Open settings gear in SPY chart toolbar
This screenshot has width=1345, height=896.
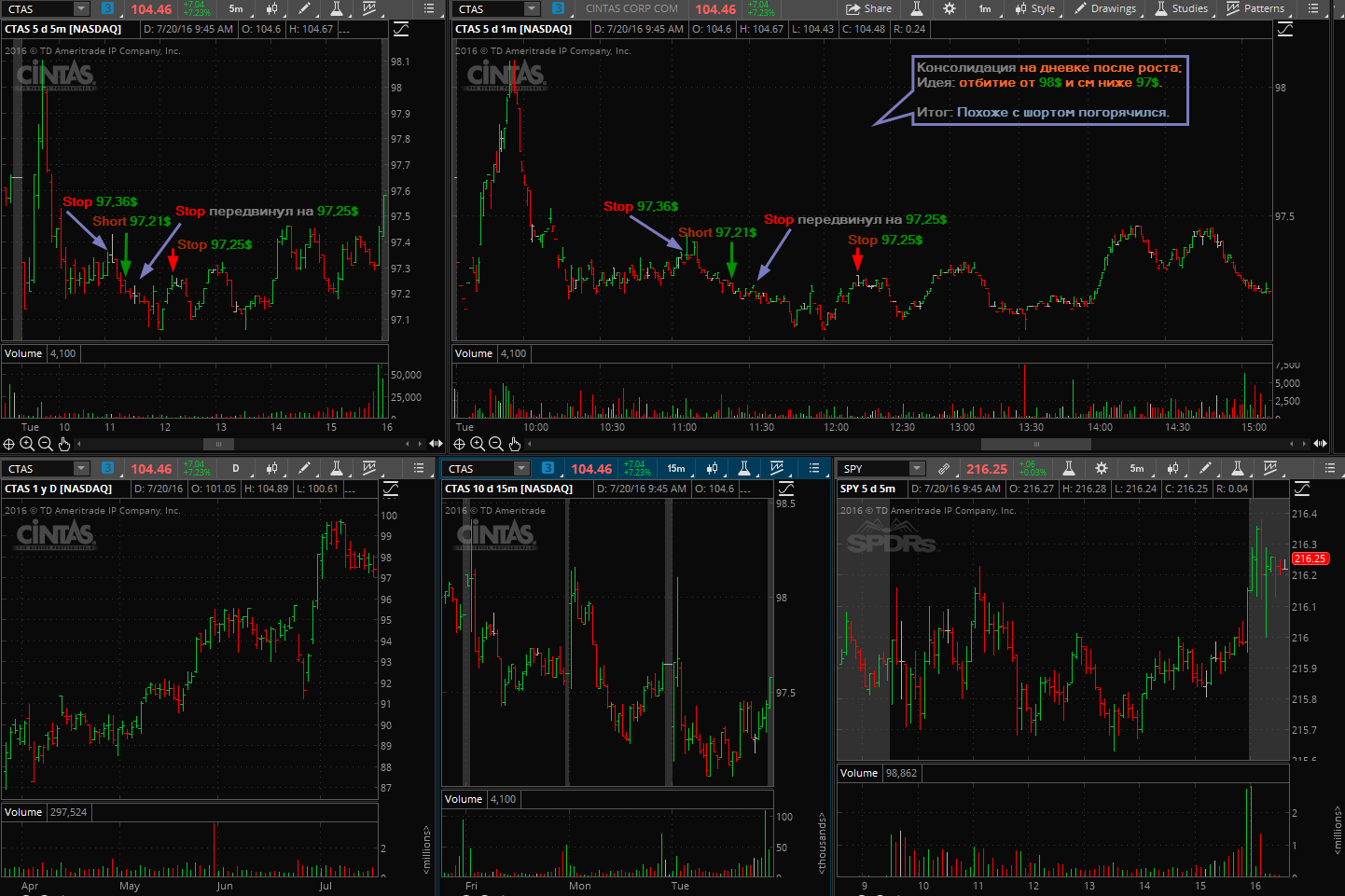(x=1102, y=468)
